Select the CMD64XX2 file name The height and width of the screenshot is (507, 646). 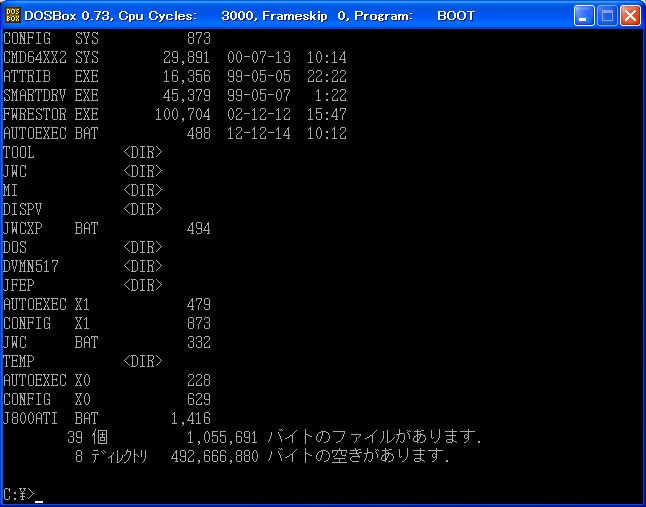point(35,58)
